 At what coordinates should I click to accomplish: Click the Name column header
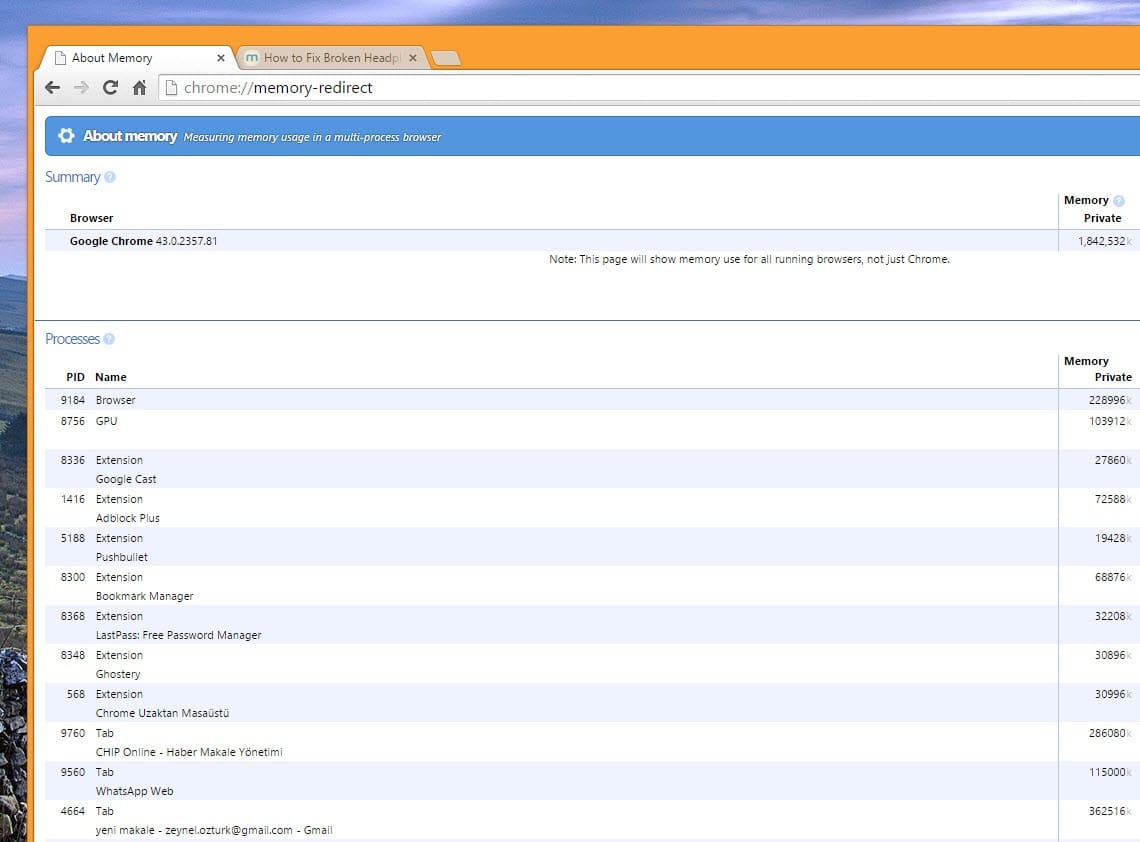[111, 377]
